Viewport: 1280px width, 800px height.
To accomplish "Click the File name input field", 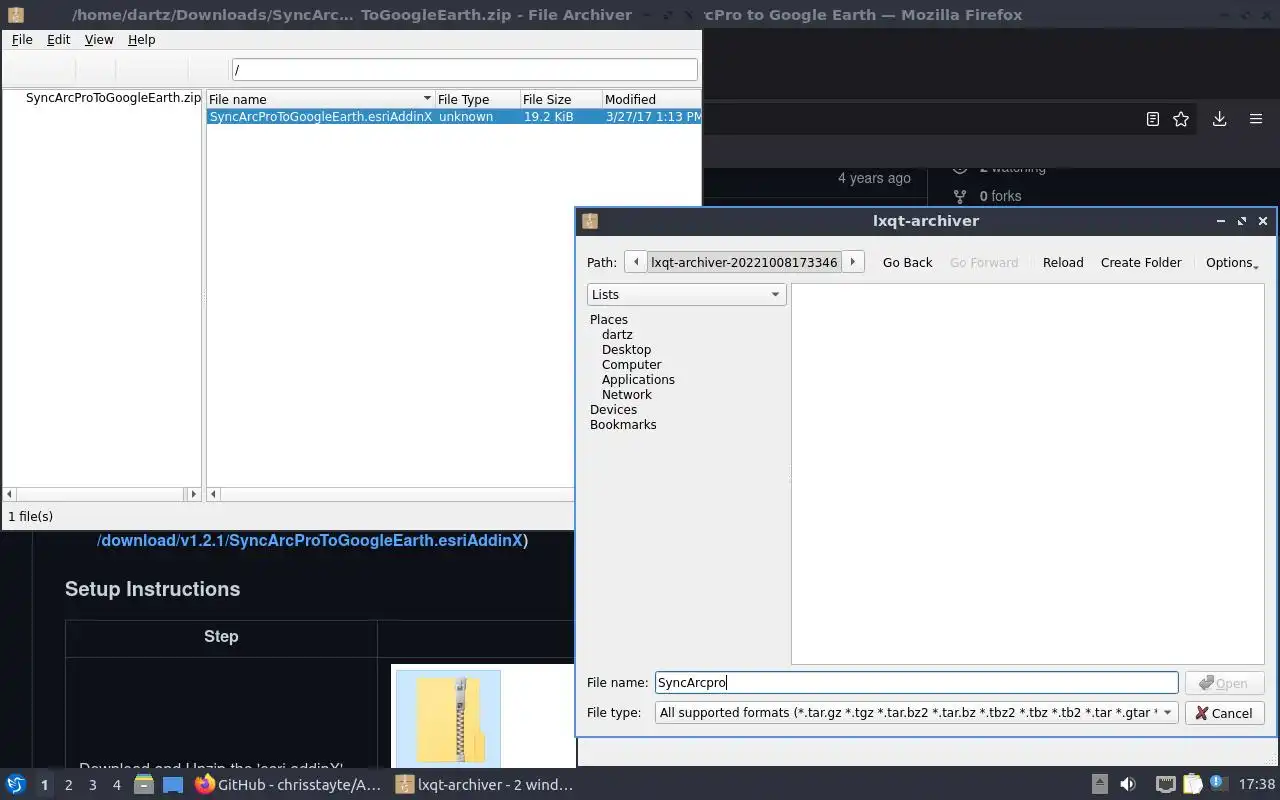I will coord(916,682).
